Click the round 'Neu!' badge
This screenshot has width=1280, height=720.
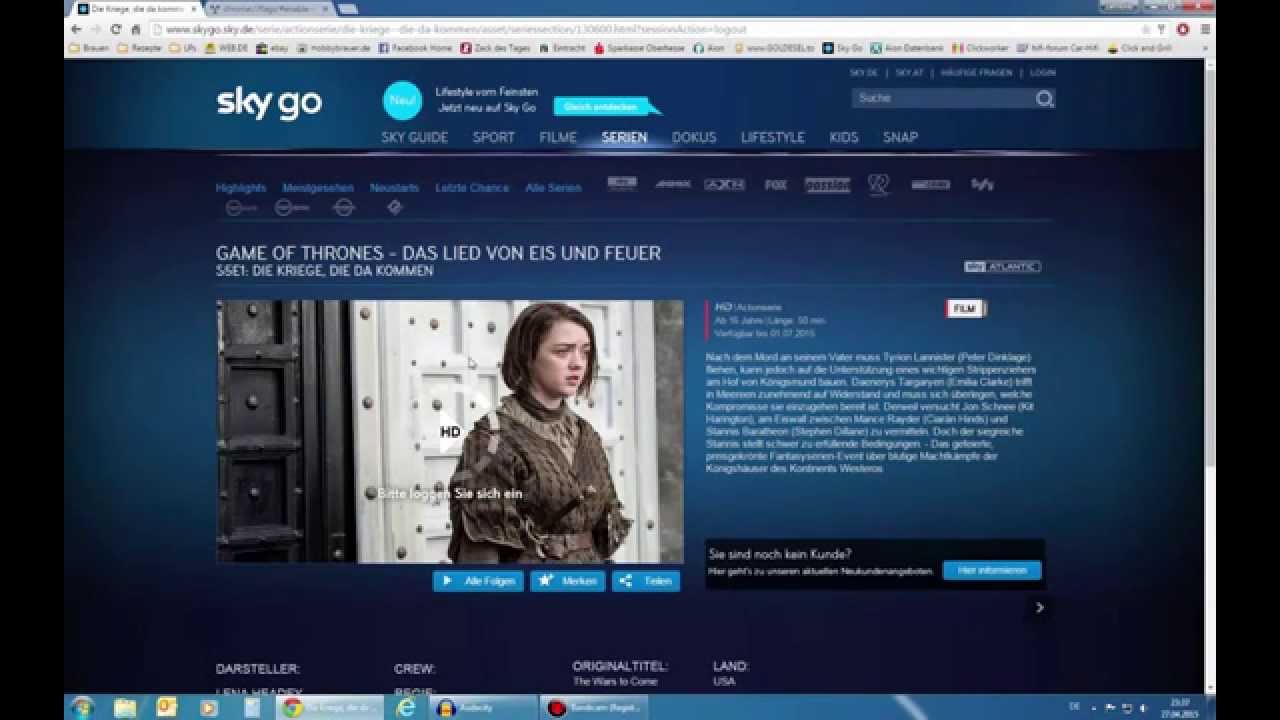point(402,101)
